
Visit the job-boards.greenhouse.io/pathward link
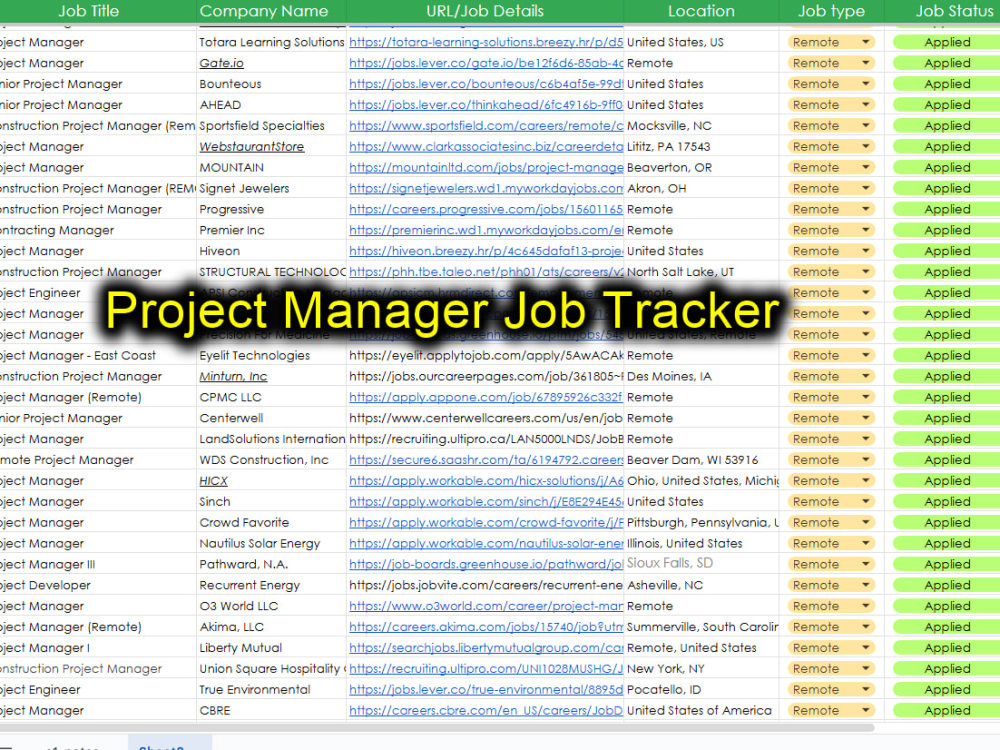click(x=486, y=564)
